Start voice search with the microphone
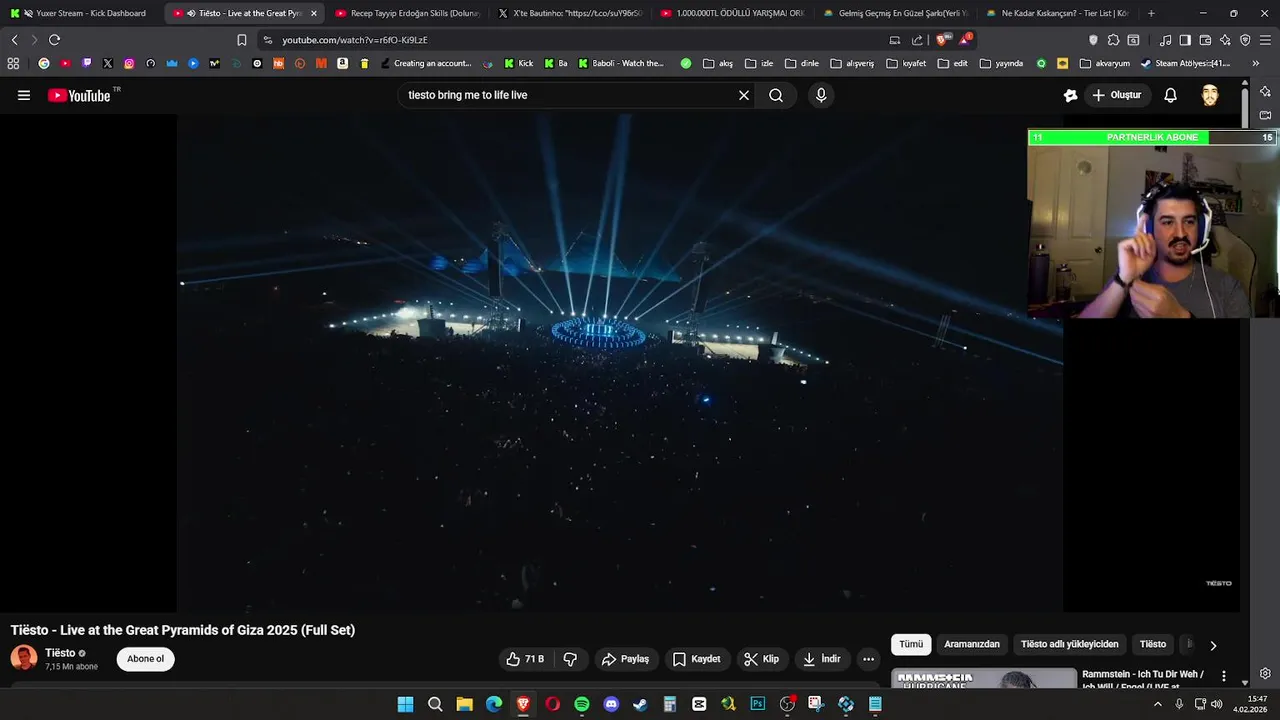Viewport: 1280px width, 720px height. point(821,95)
